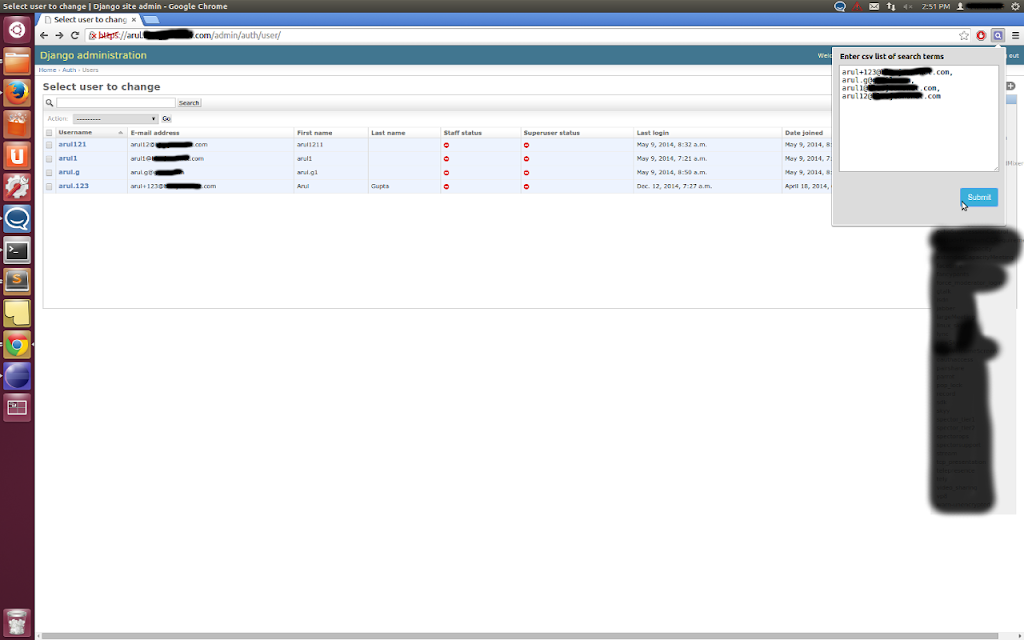Open the system gear menu in top panel
The height and width of the screenshot is (640, 1024).
tap(1016, 7)
